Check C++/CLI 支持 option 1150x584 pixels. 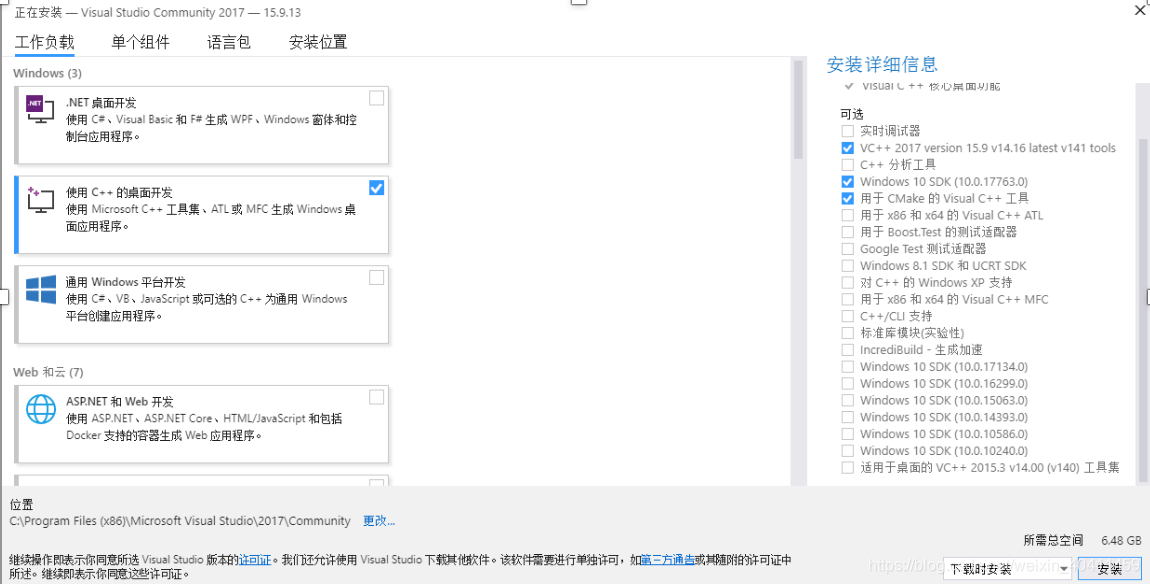click(847, 316)
